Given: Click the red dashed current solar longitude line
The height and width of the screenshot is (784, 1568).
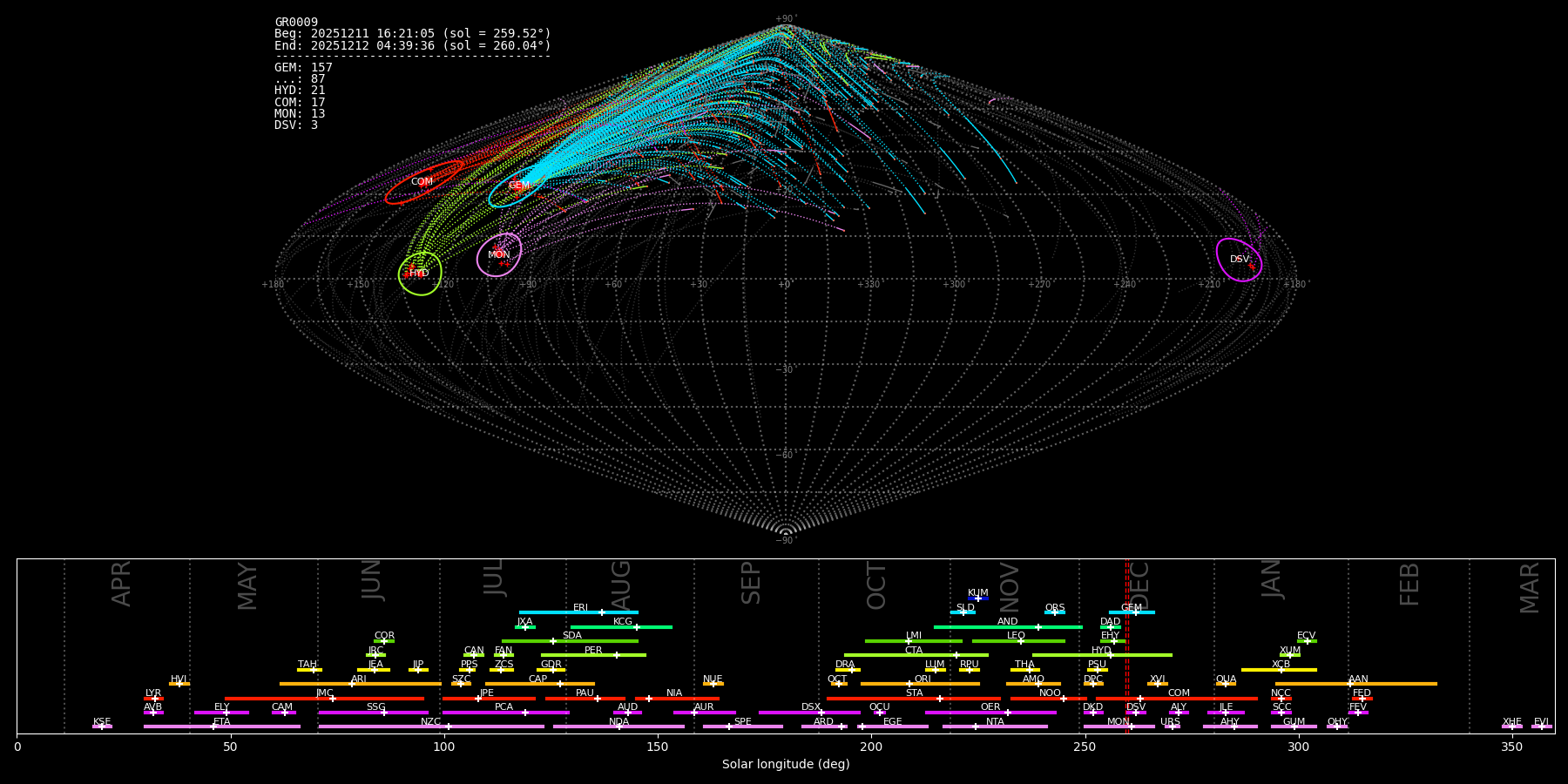Looking at the screenshot, I should point(1126,645).
